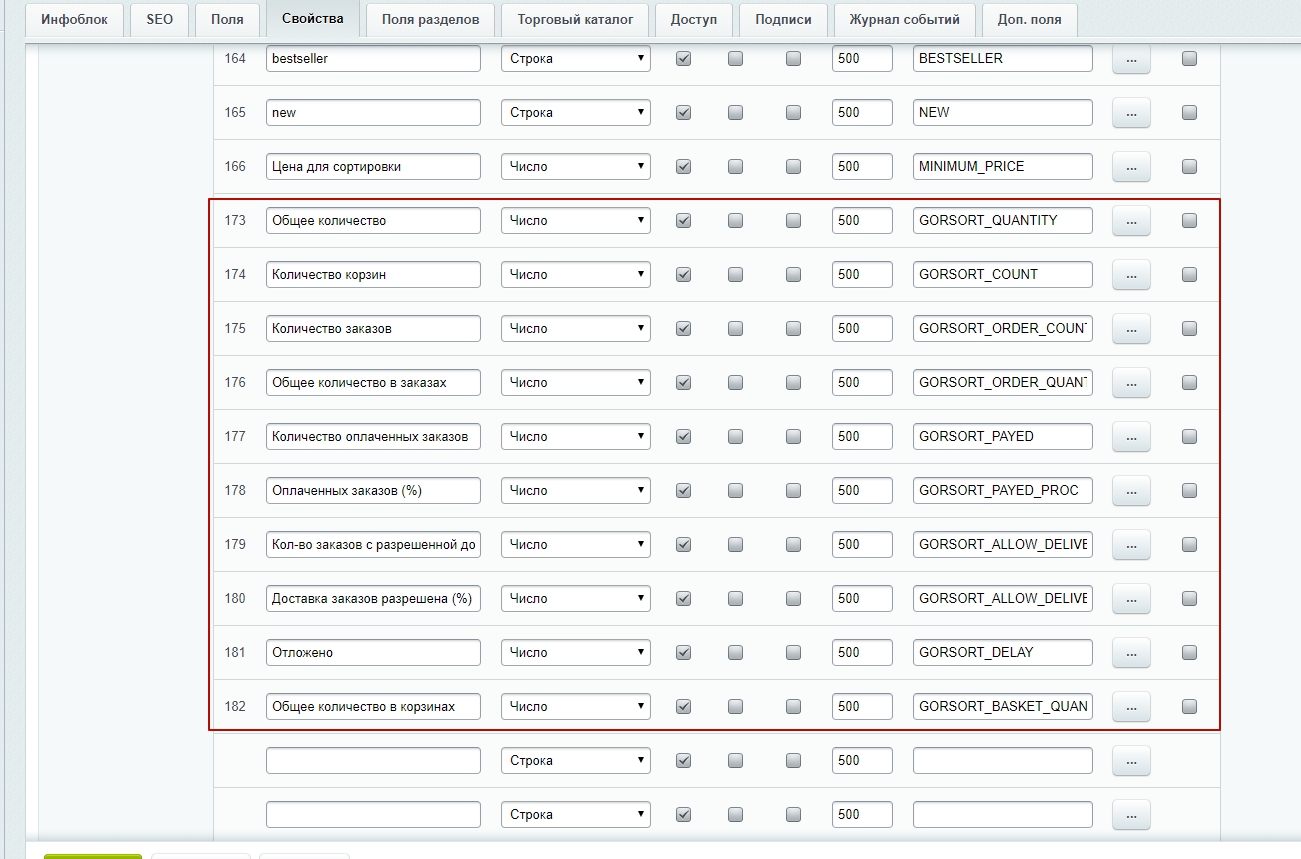Go to 'Журнал событий' tab
The width and height of the screenshot is (1301, 859).
pos(904,19)
